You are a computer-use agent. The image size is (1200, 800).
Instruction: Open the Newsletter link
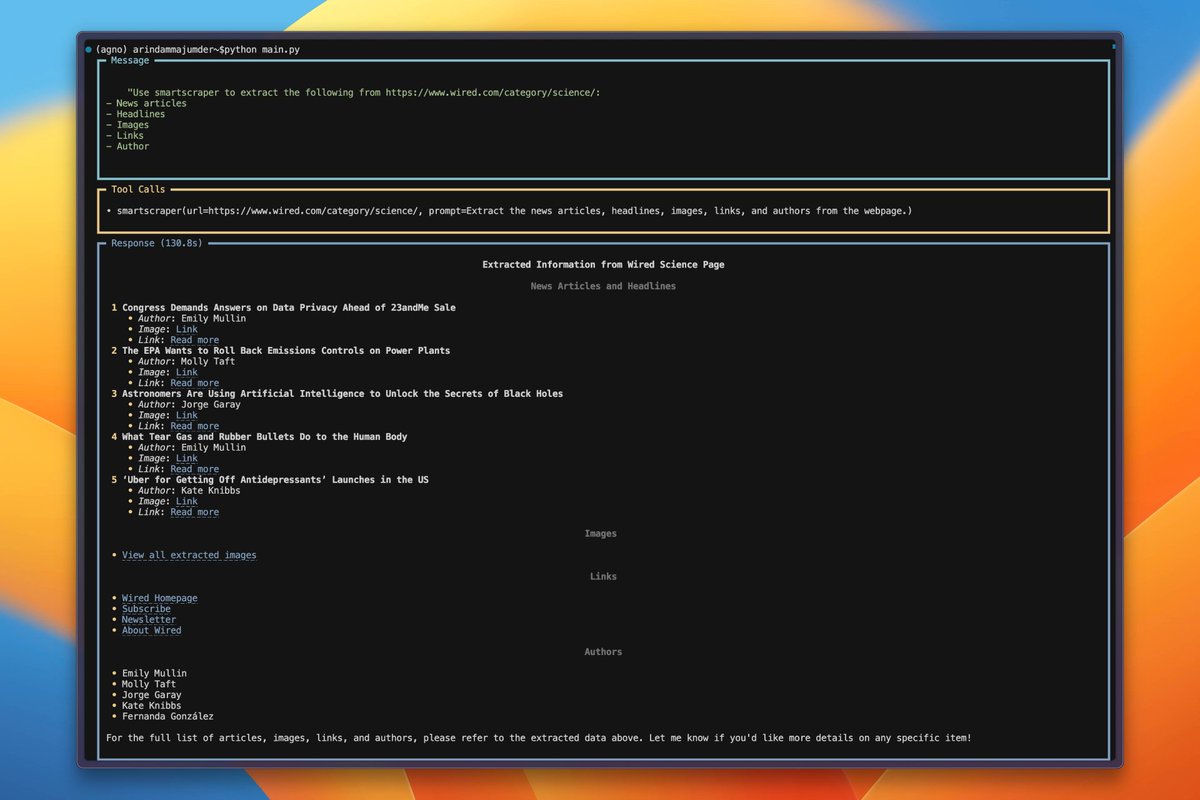click(149, 620)
